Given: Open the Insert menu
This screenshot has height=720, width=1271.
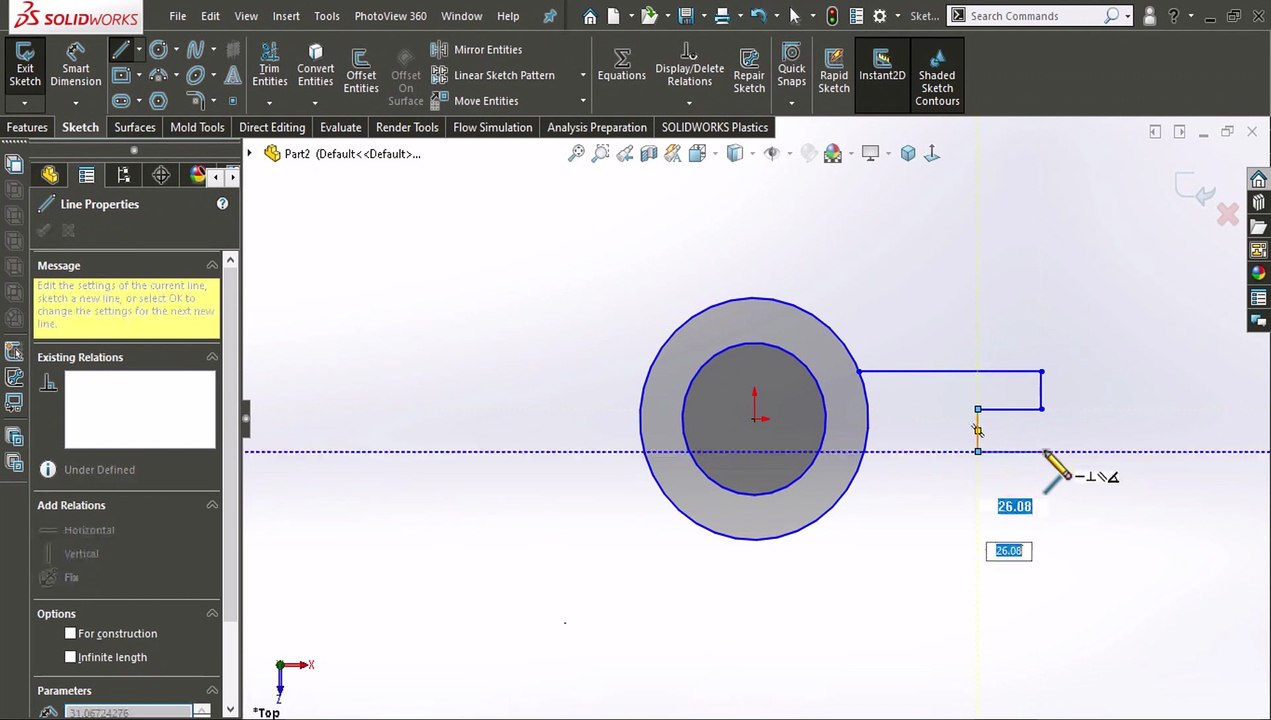Looking at the screenshot, I should tap(286, 16).
